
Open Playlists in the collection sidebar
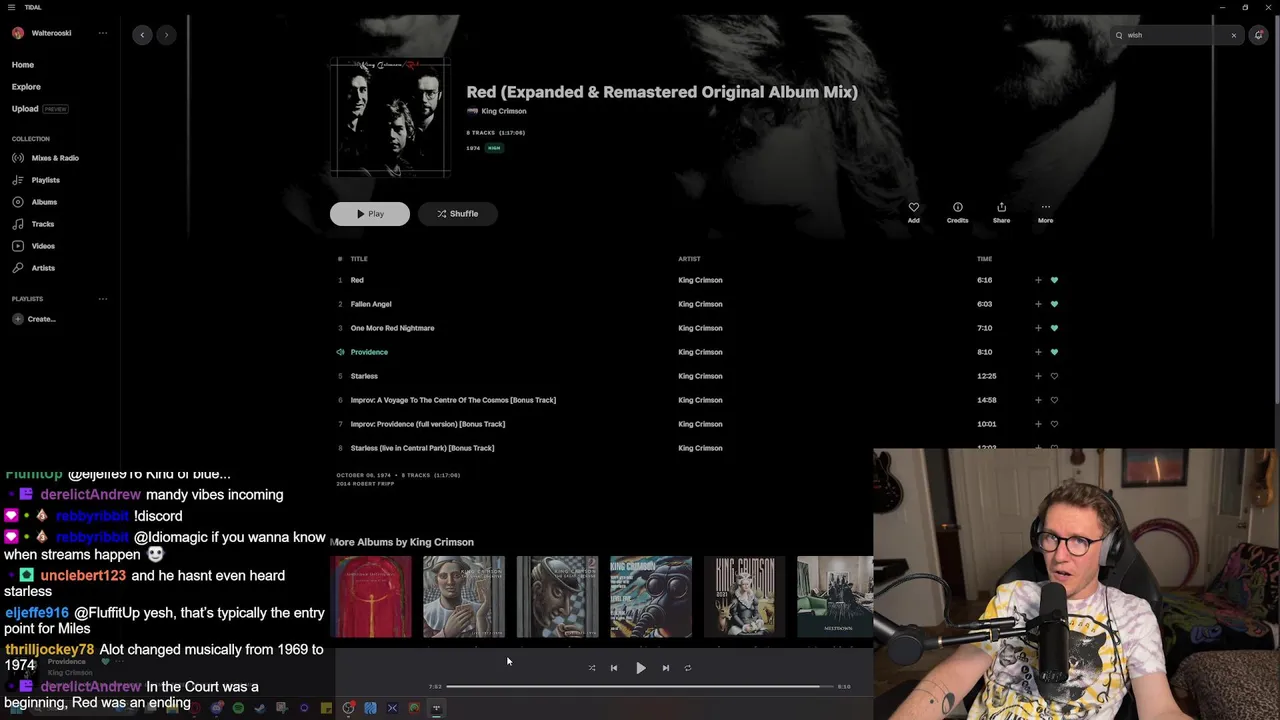(37, 180)
